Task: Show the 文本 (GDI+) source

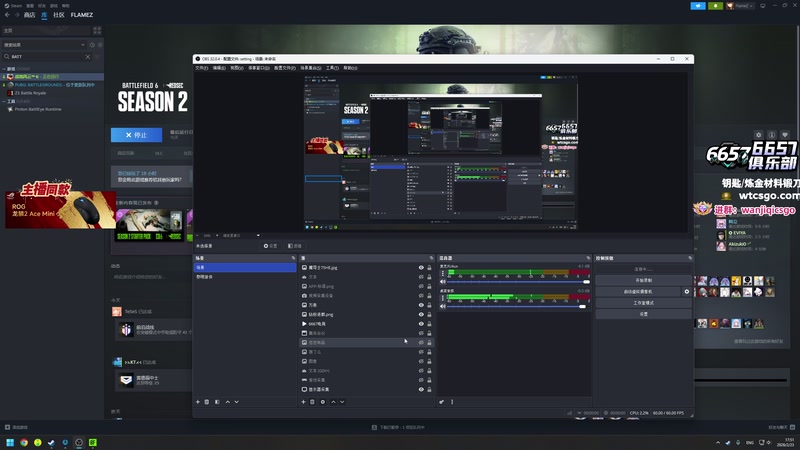Action: tap(421, 371)
